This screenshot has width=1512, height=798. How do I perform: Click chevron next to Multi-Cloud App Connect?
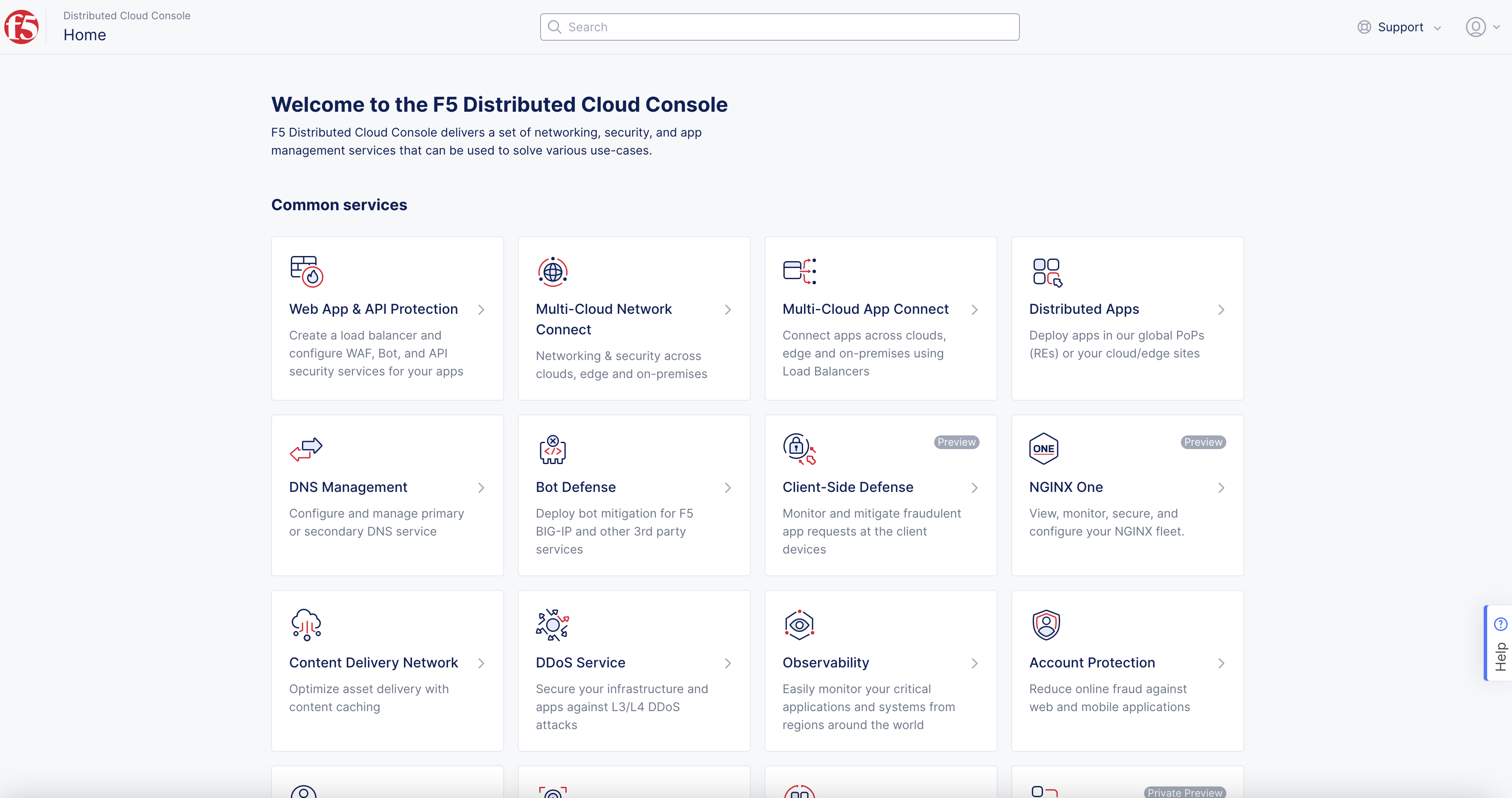click(x=974, y=310)
